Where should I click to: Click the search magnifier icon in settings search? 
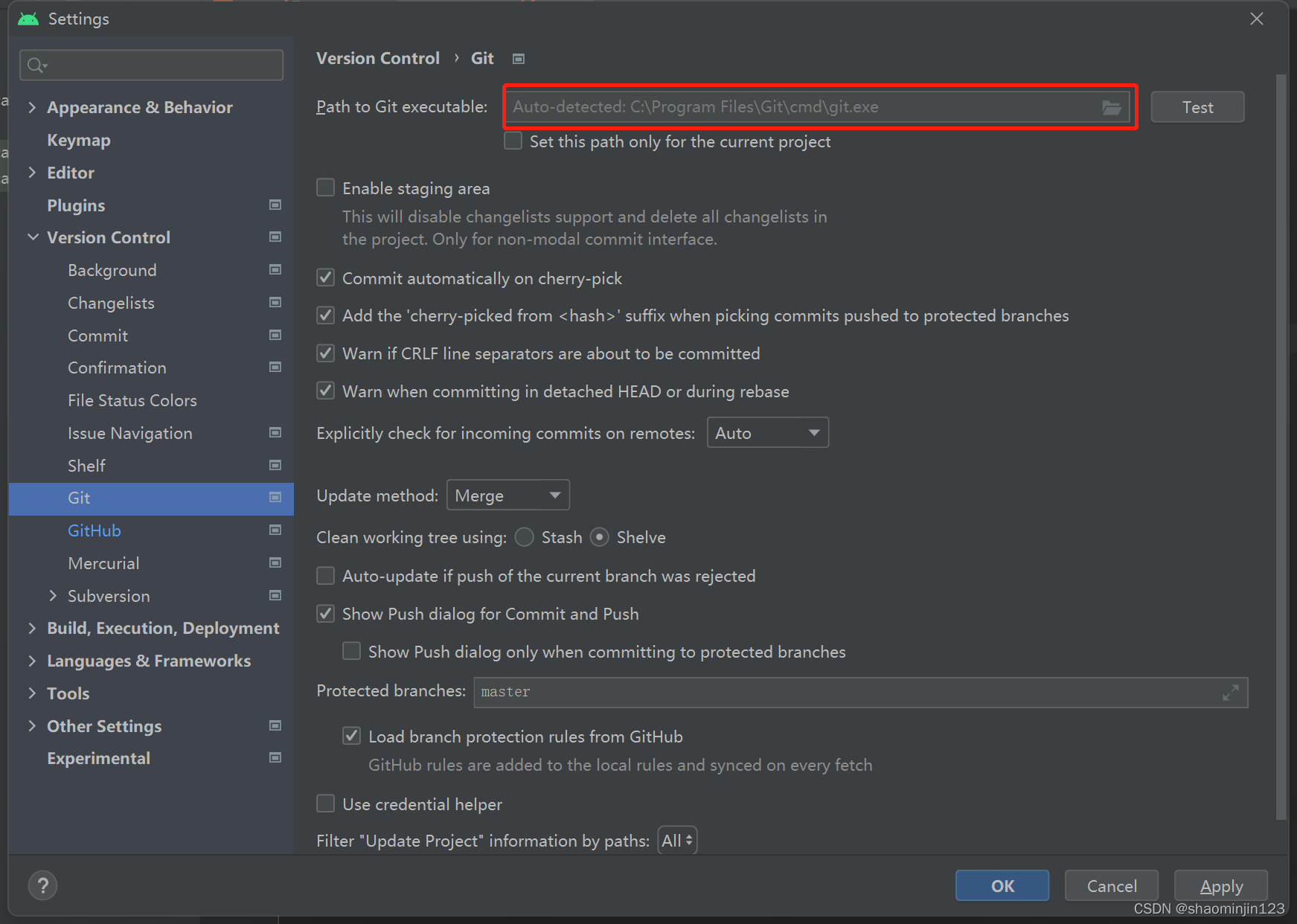[37, 65]
